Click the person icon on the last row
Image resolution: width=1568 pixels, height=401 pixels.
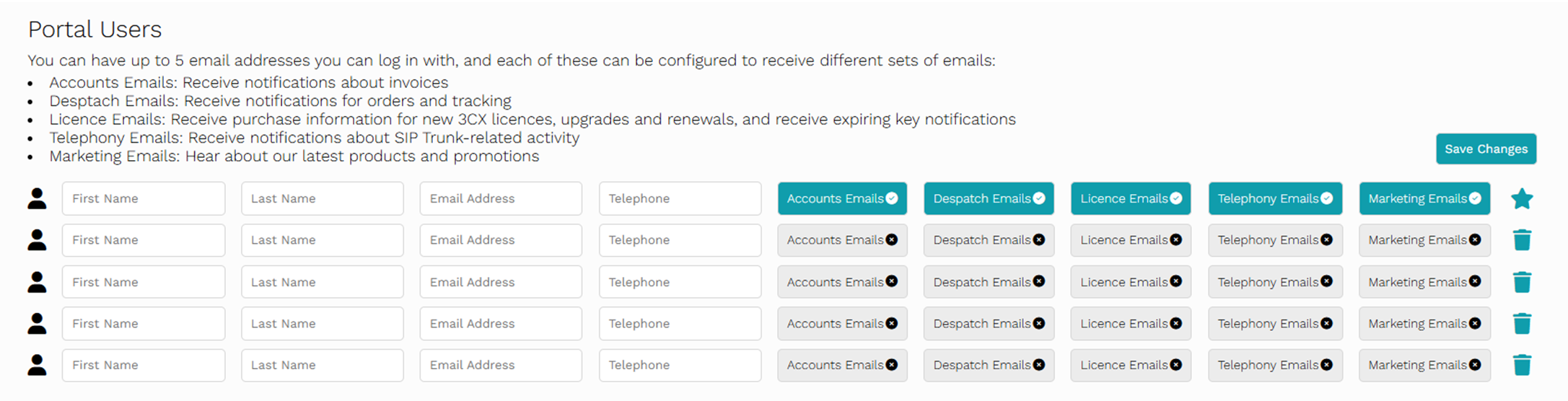coord(37,365)
